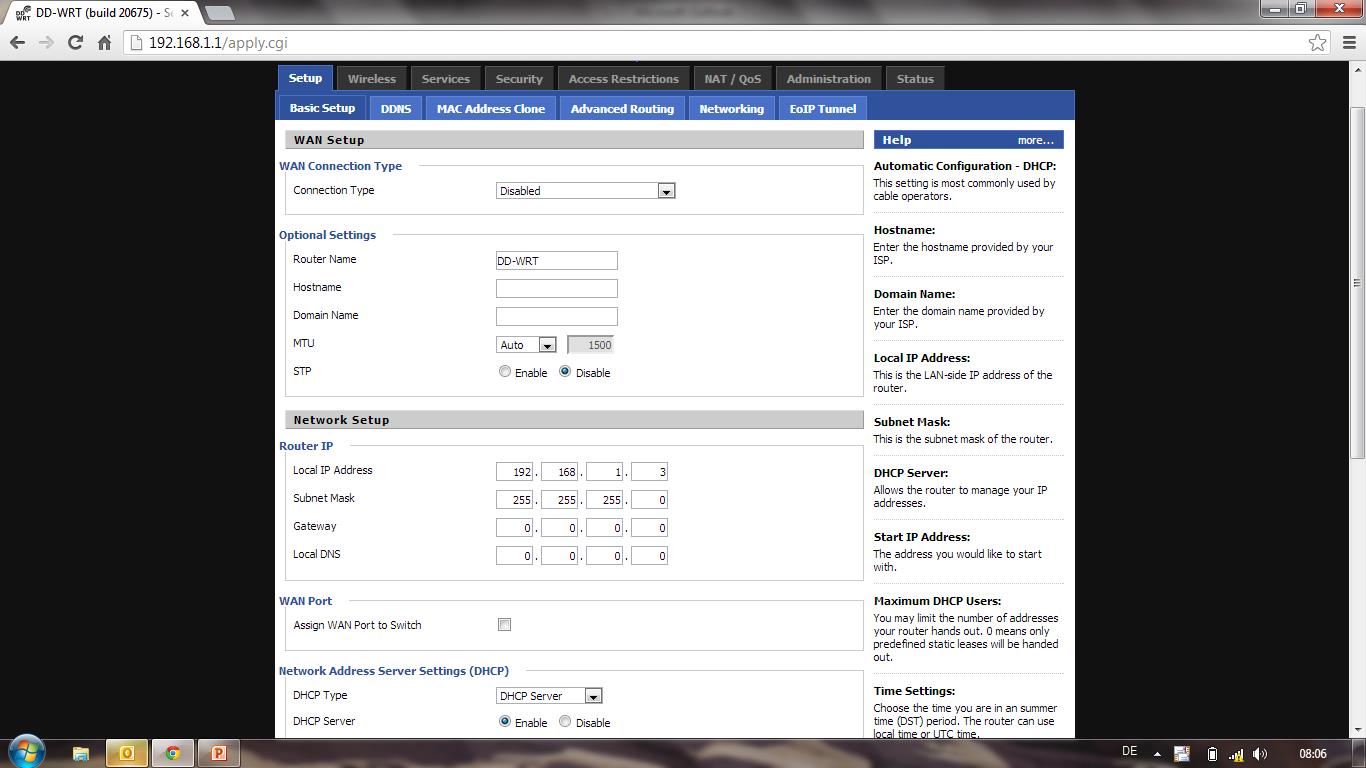This screenshot has height=768, width=1366.
Task: Click the browser address bar URL
Action: [218, 43]
